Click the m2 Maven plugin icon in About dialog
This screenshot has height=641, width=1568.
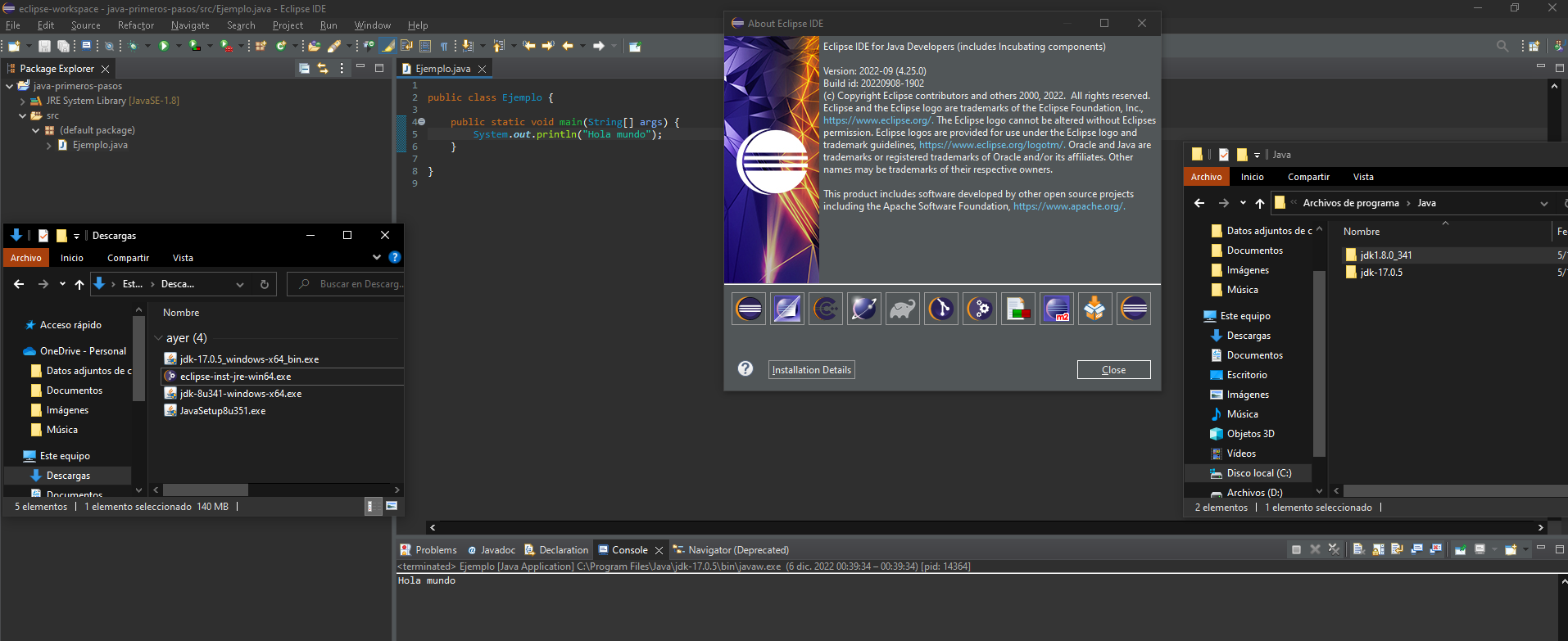(x=1057, y=309)
